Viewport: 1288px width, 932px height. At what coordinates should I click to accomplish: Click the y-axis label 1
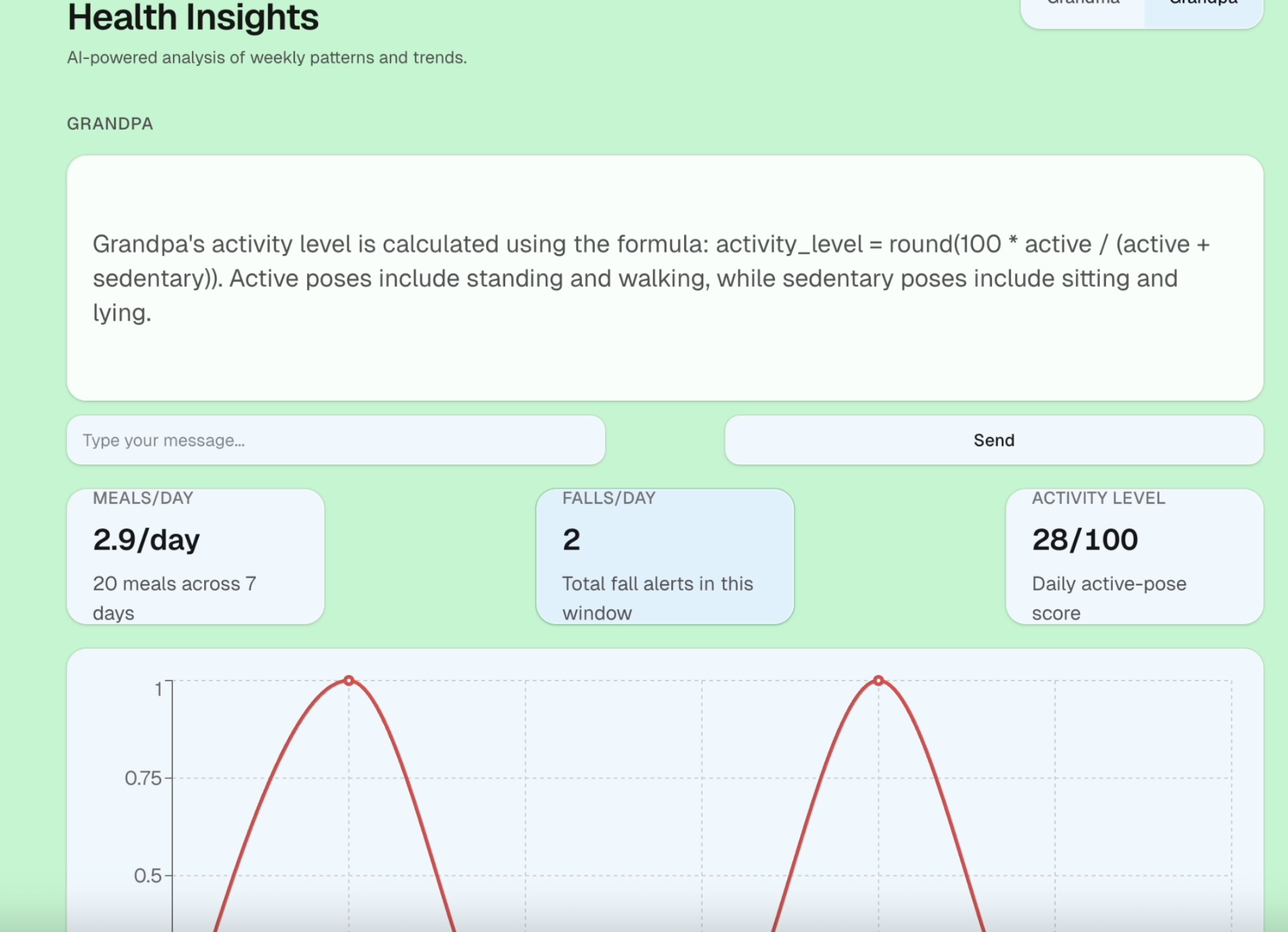point(158,689)
